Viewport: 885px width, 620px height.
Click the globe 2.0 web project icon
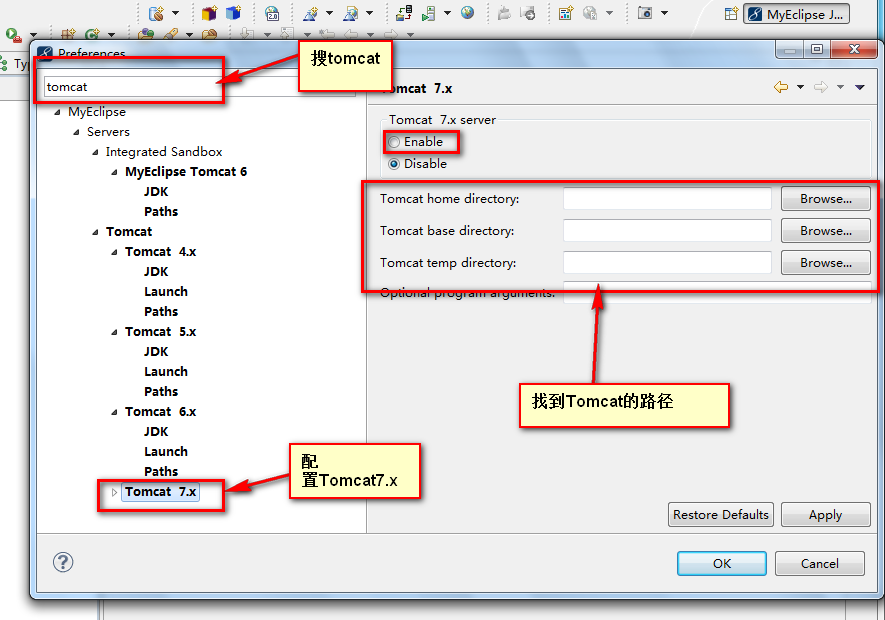pos(272,13)
